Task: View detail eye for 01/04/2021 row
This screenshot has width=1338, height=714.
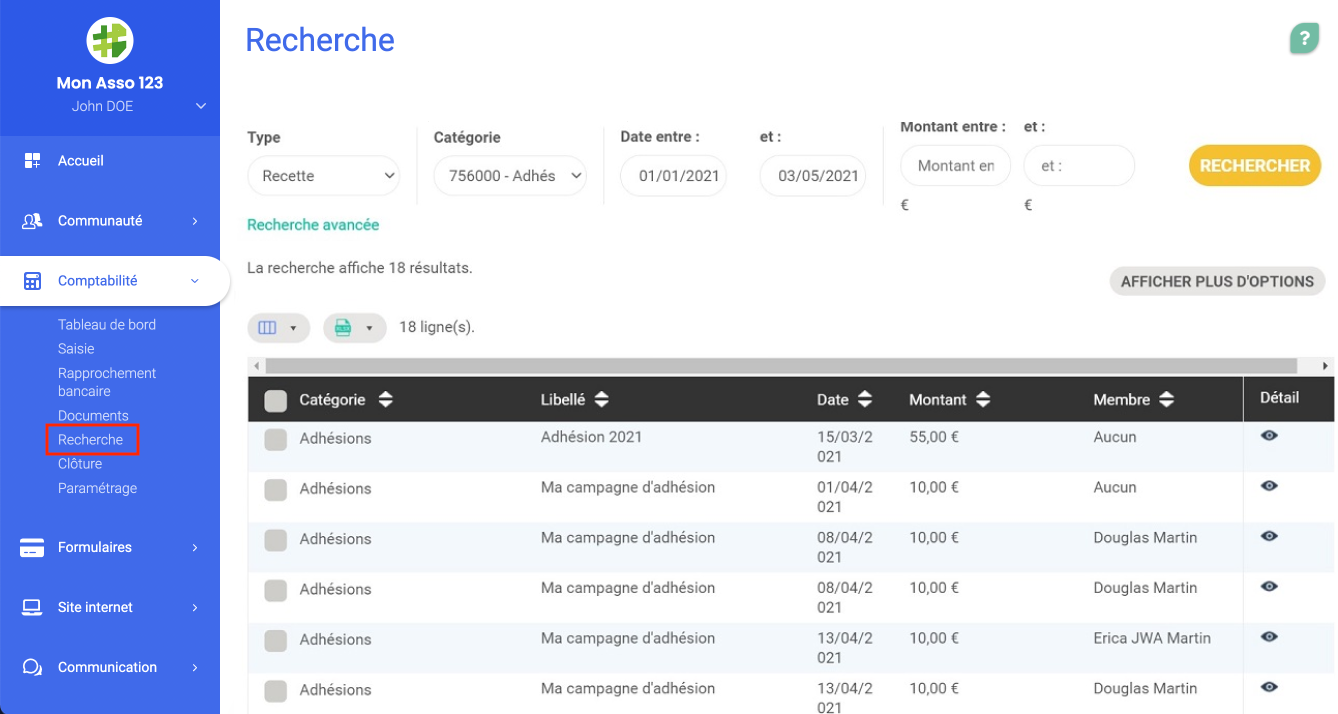Action: tap(1269, 486)
